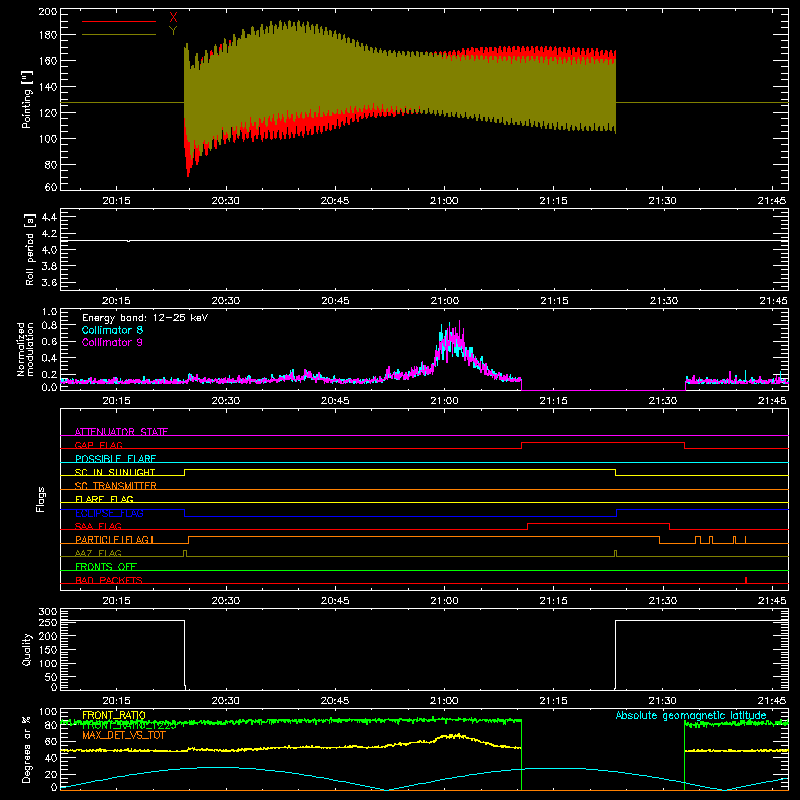Viewport: 800px width, 800px height.
Task: Click the GAP_FLAG label
Action: 98,445
